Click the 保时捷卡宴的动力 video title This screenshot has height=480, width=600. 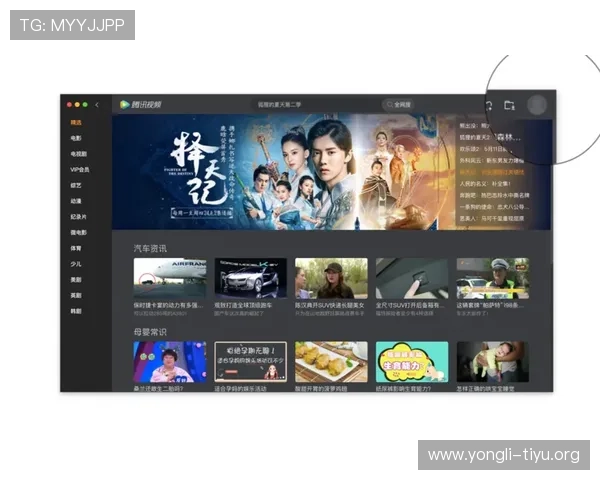click(168, 305)
